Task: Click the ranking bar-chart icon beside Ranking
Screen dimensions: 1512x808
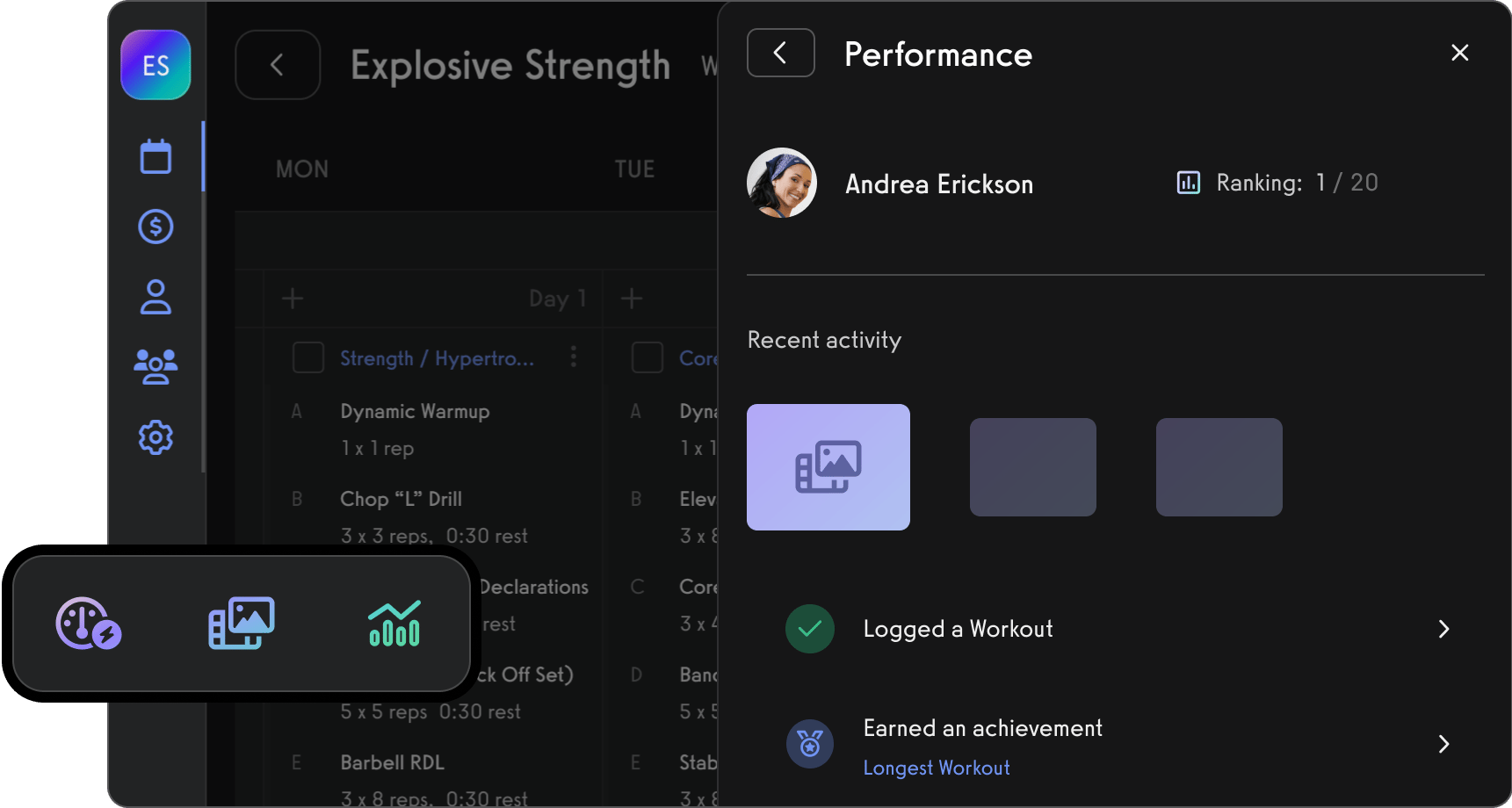Action: pyautogui.click(x=1188, y=182)
